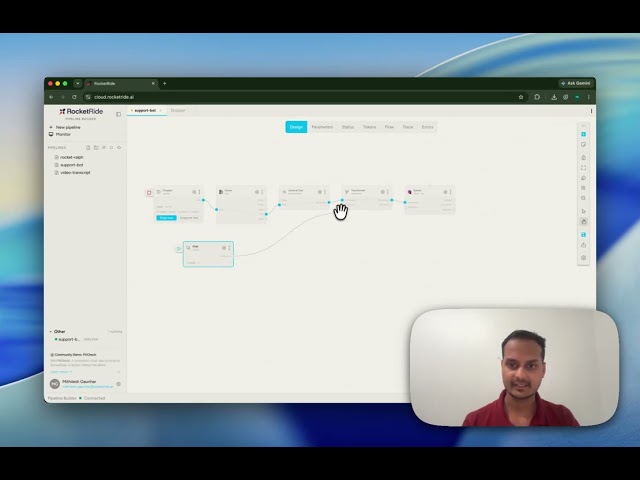640x480 pixels.
Task: Select the pointer arrow tool
Action: [x=583, y=211]
